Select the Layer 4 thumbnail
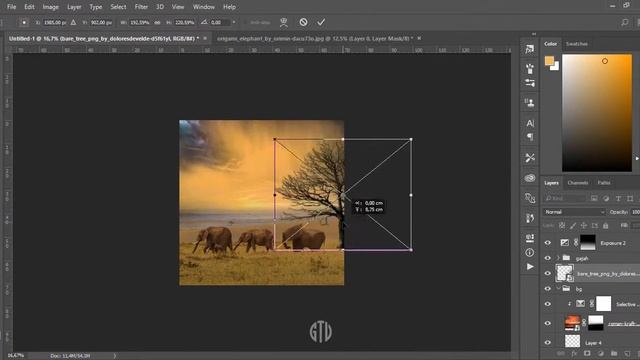Viewport: 640px width, 360px height. point(572,342)
